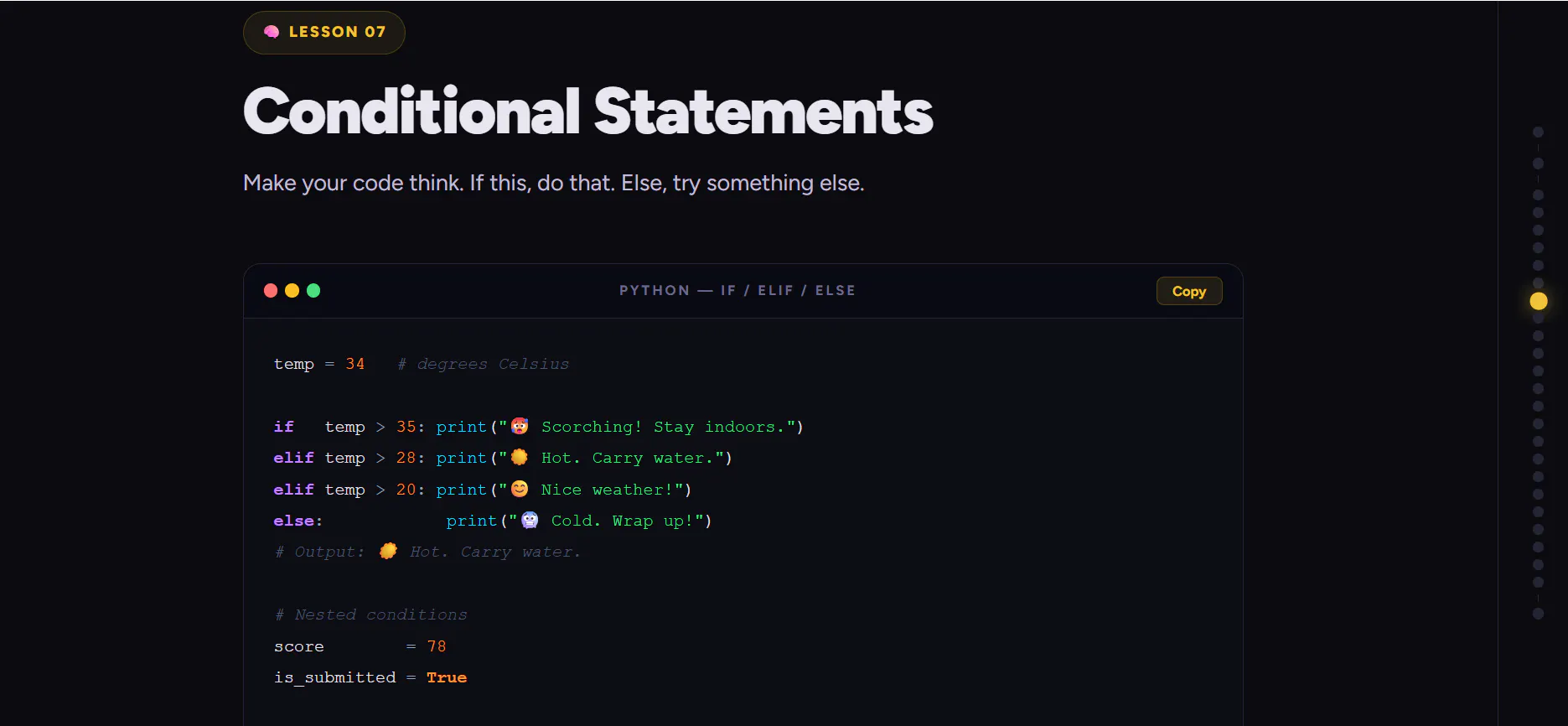The width and height of the screenshot is (1568, 726).
Task: Click the red dot in the code window header
Action: (271, 290)
